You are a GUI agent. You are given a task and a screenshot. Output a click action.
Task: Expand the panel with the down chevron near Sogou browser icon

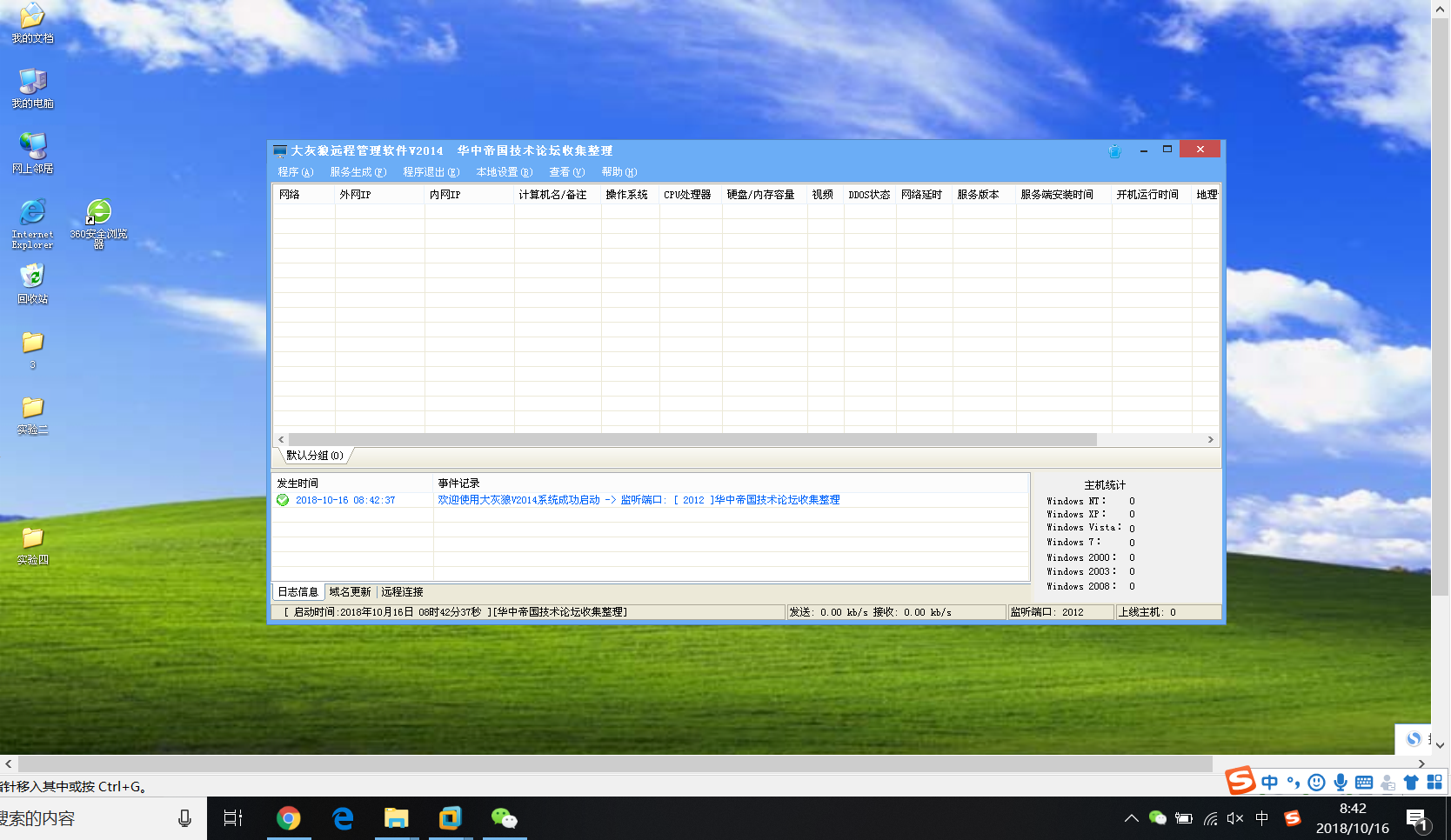click(x=1440, y=745)
